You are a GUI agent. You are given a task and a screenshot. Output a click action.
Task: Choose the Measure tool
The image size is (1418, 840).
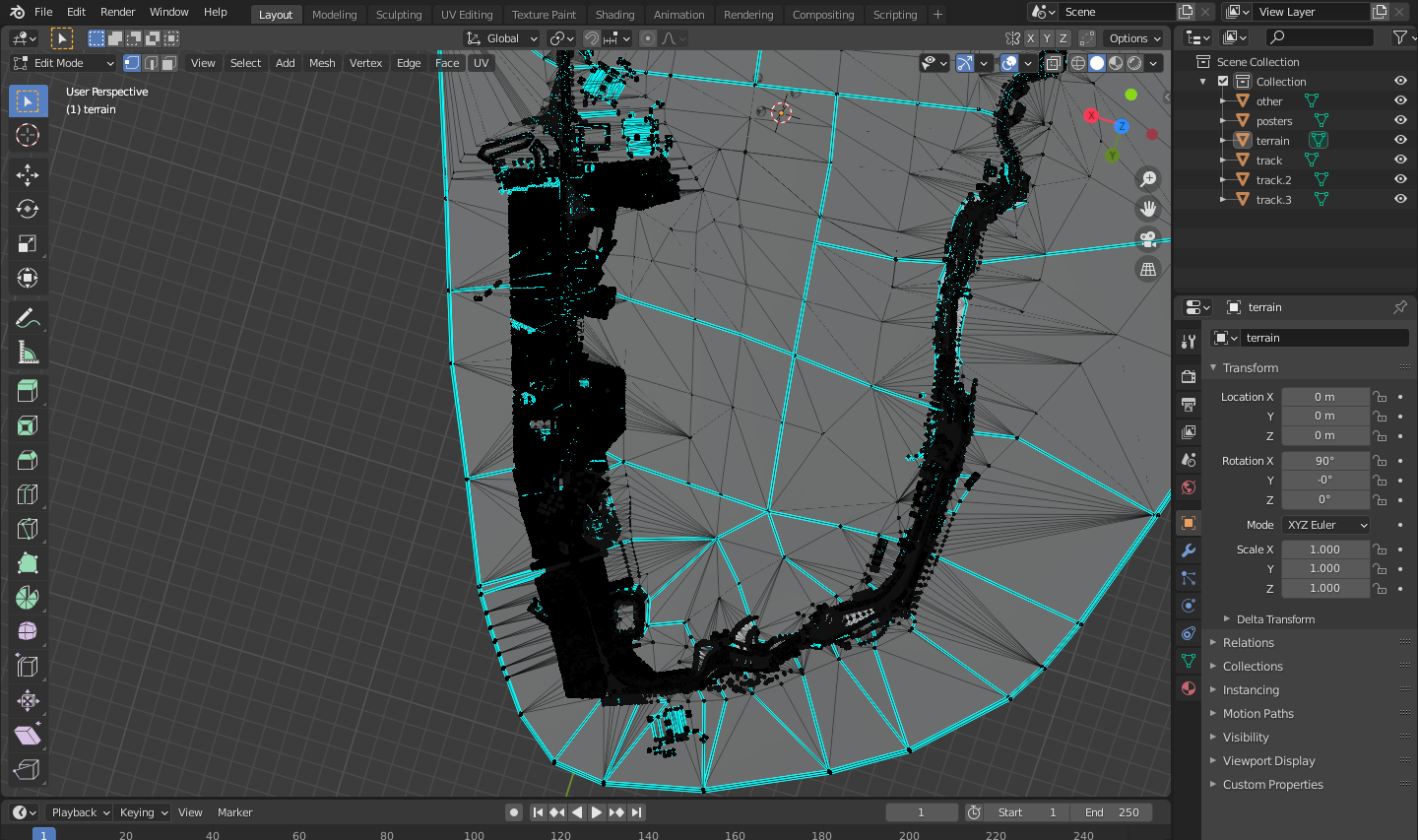click(x=28, y=353)
